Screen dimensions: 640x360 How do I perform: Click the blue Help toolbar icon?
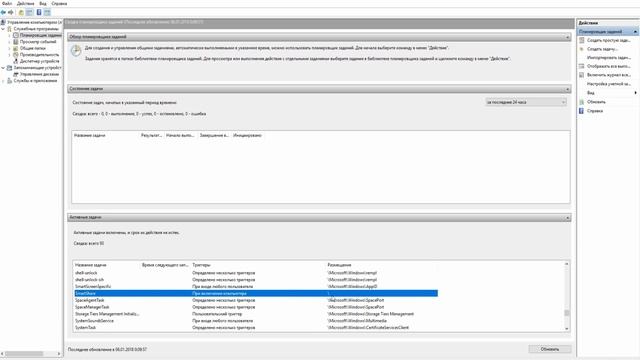point(39,12)
